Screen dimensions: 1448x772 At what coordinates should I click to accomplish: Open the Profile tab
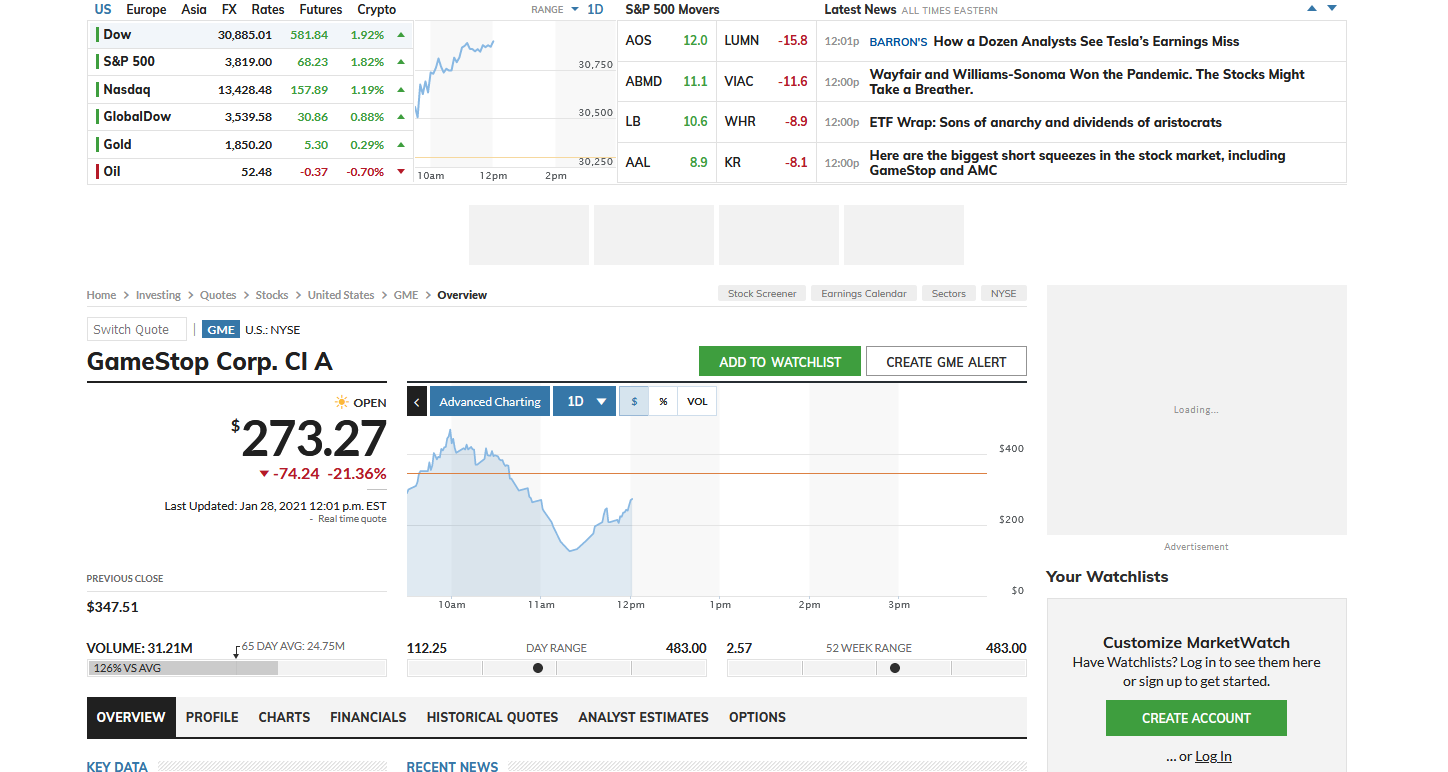(x=212, y=717)
